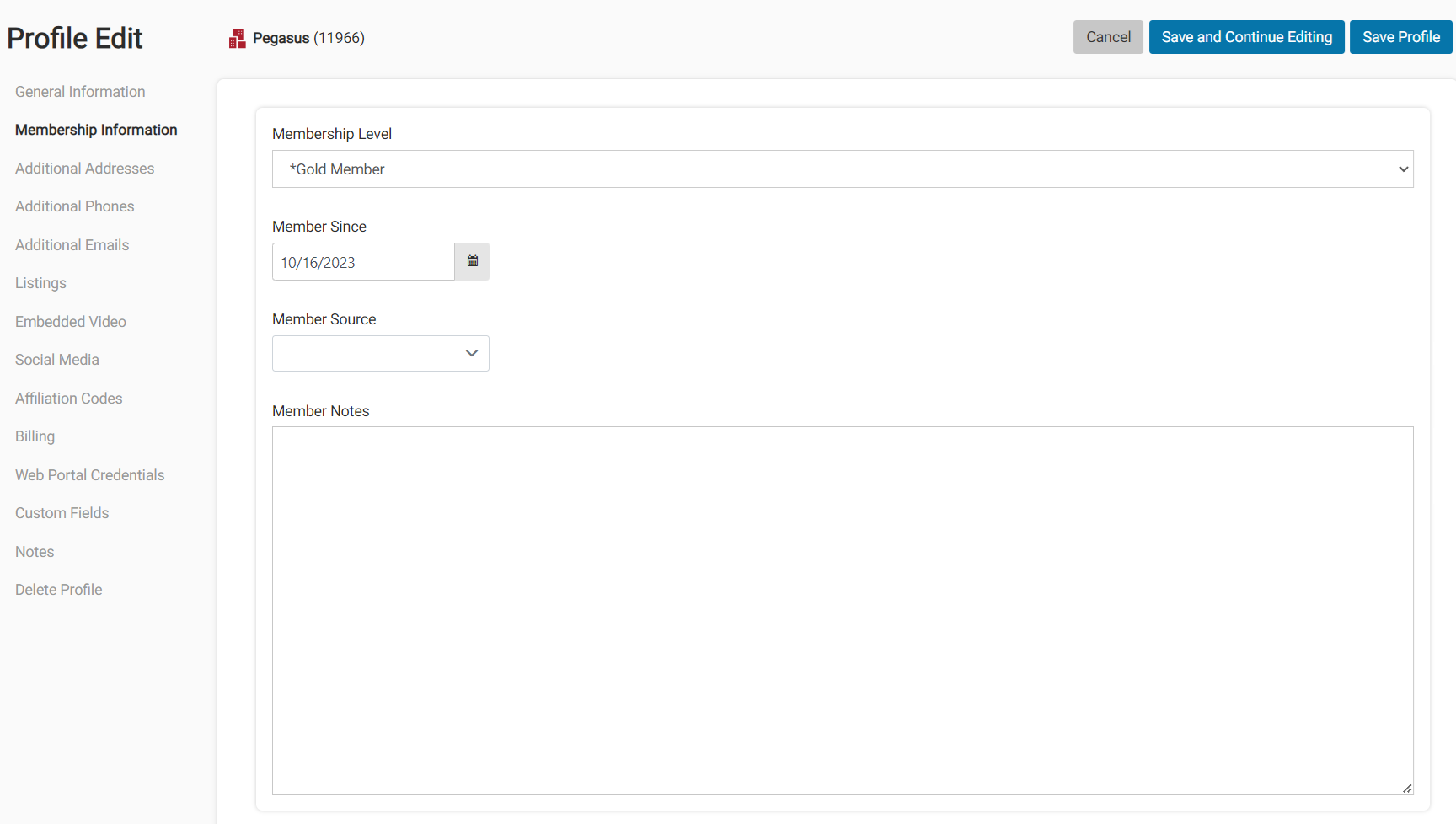Click the red building icon next to Pegasus

coord(237,38)
